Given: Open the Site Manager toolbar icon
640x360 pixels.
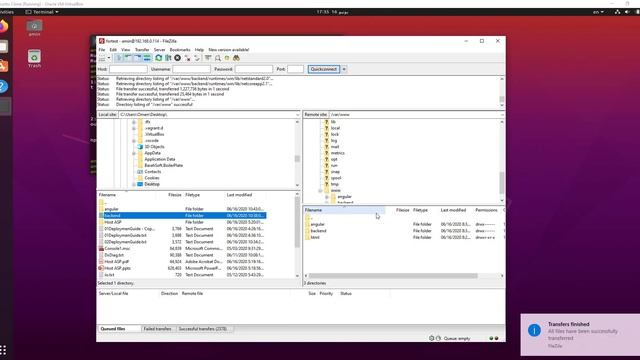Looking at the screenshot, I should tap(102, 58).
